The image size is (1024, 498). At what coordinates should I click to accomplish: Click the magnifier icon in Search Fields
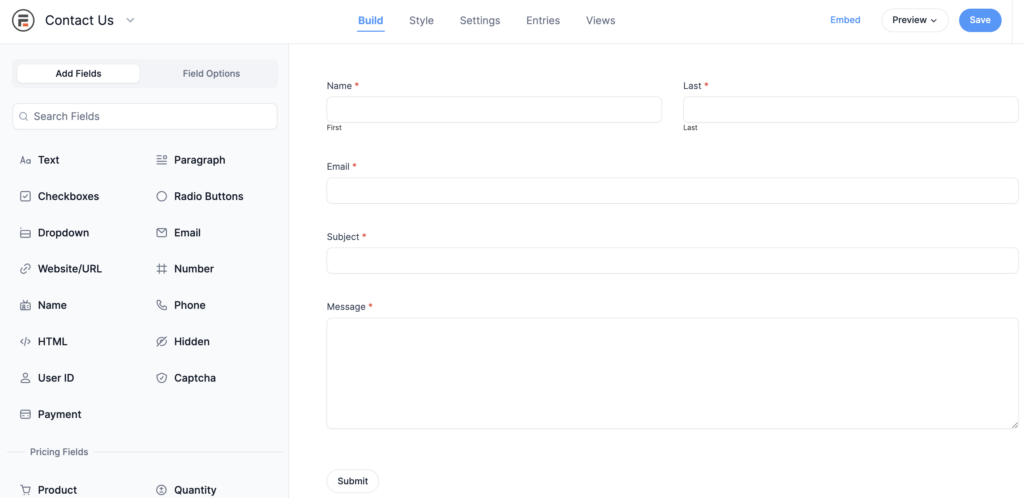click(x=24, y=117)
